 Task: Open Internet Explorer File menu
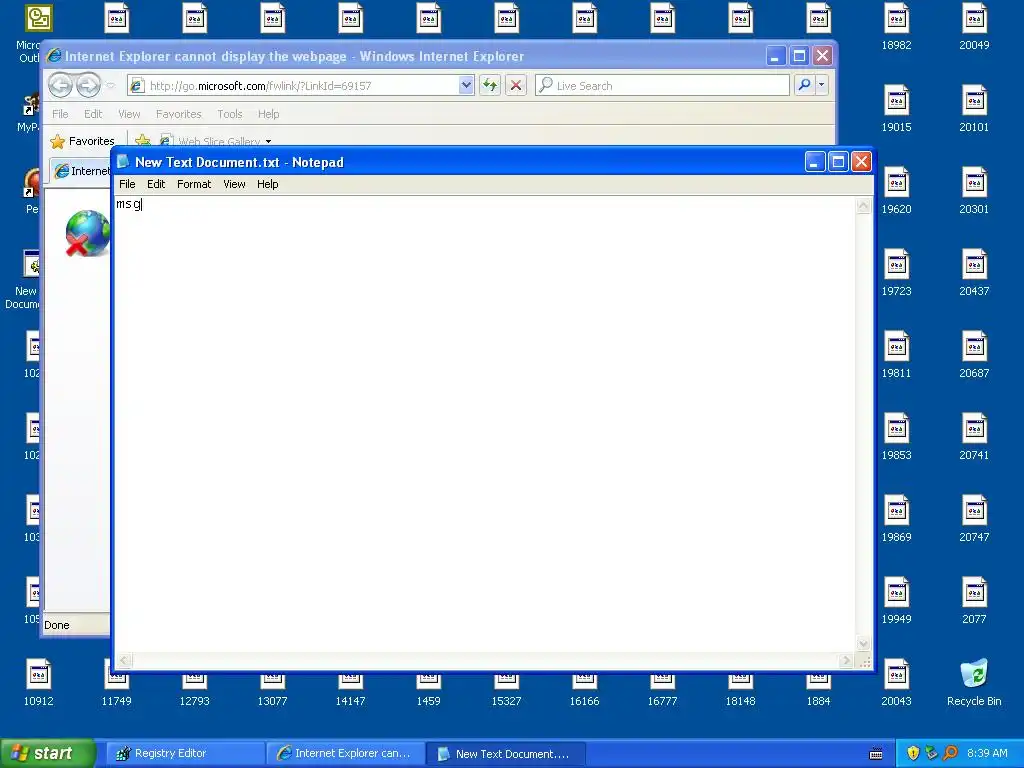(x=60, y=114)
